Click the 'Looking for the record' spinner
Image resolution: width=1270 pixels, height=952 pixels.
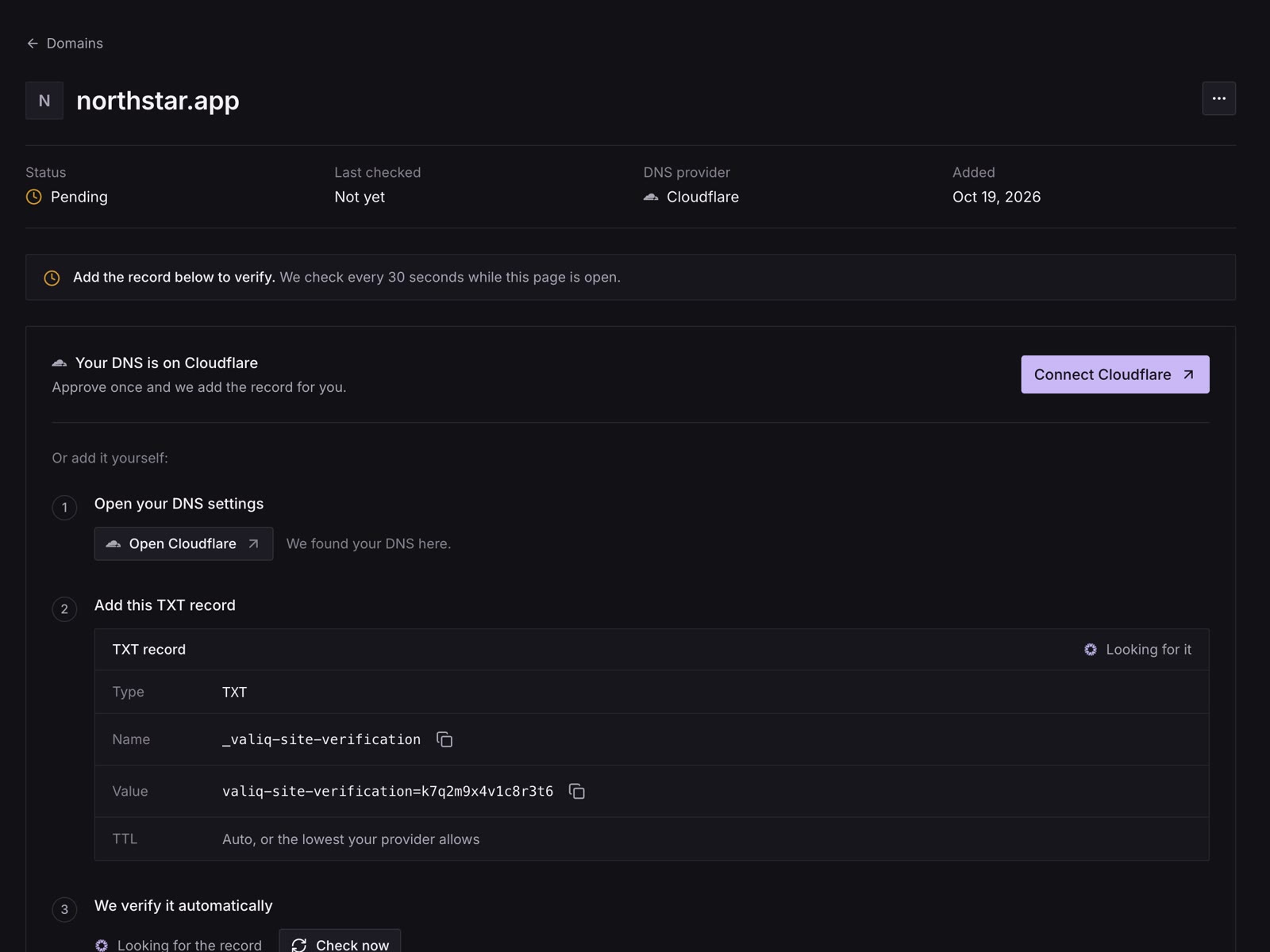[102, 945]
